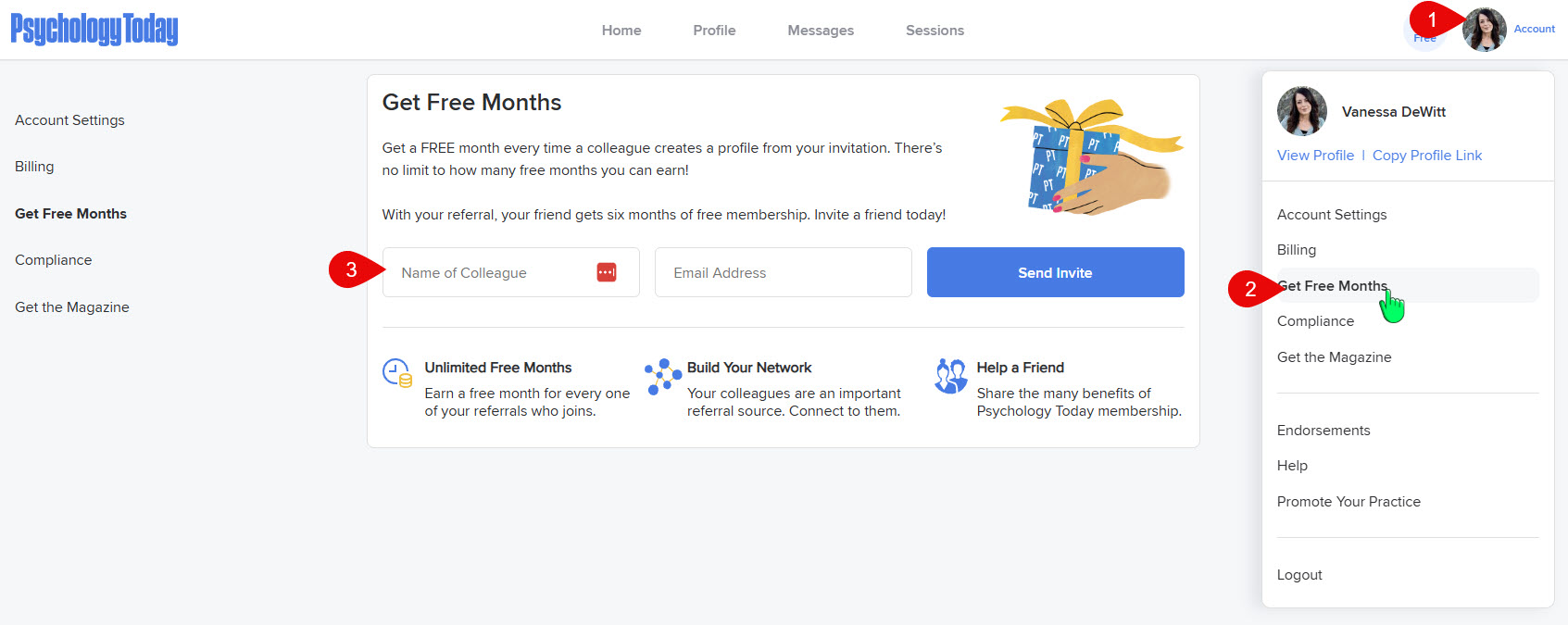The image size is (1568, 625).
Task: Click Logout in account dropdown
Action: (1299, 575)
